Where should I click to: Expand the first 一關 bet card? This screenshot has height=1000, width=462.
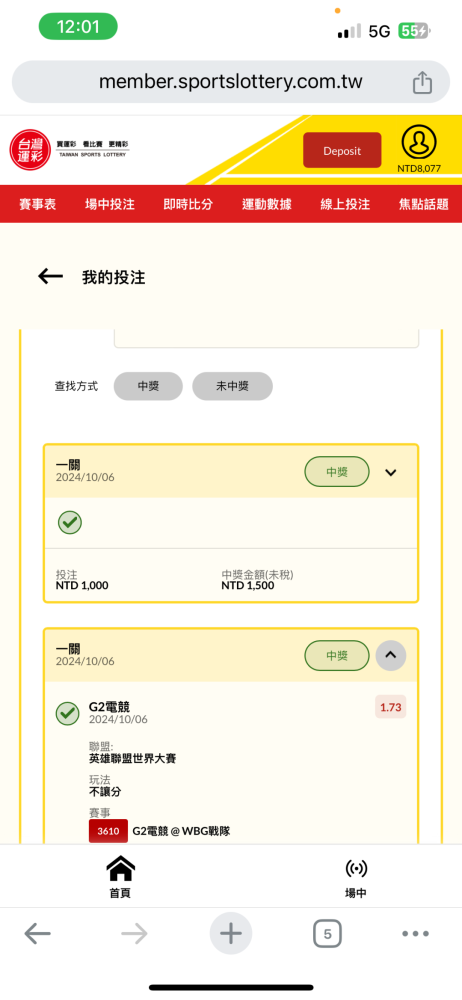point(391,473)
